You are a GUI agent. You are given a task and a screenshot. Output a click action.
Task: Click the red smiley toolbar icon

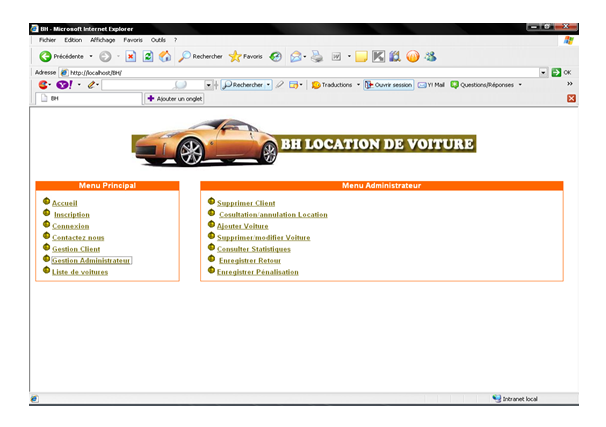click(x=43, y=85)
